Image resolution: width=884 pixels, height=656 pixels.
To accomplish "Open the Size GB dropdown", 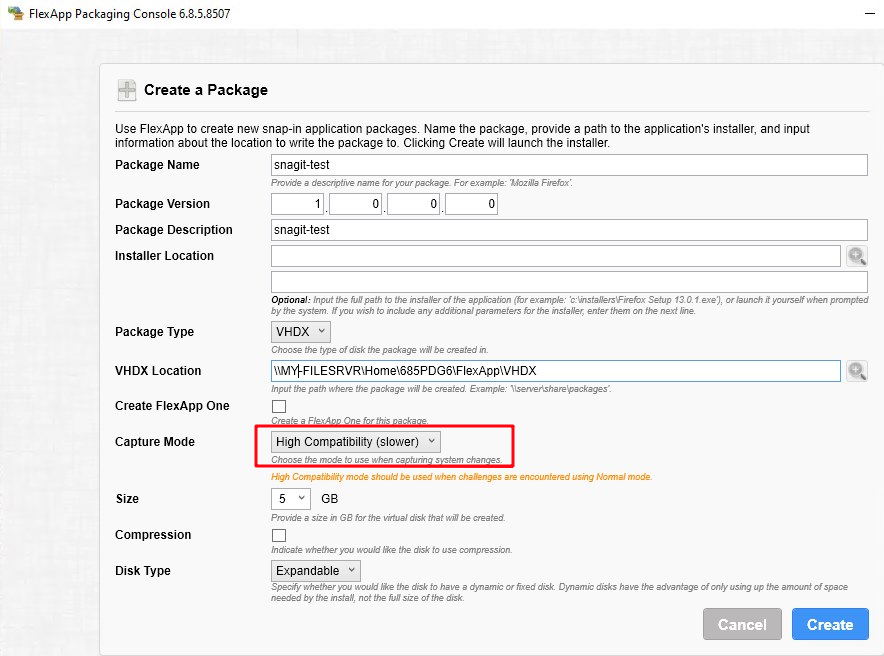I will 291,499.
